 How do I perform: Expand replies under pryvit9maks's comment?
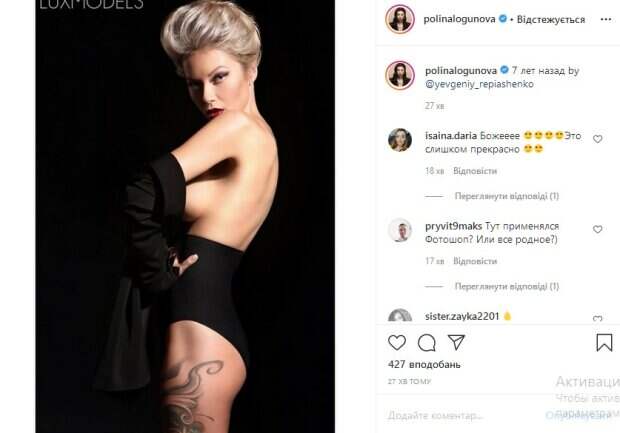point(507,286)
